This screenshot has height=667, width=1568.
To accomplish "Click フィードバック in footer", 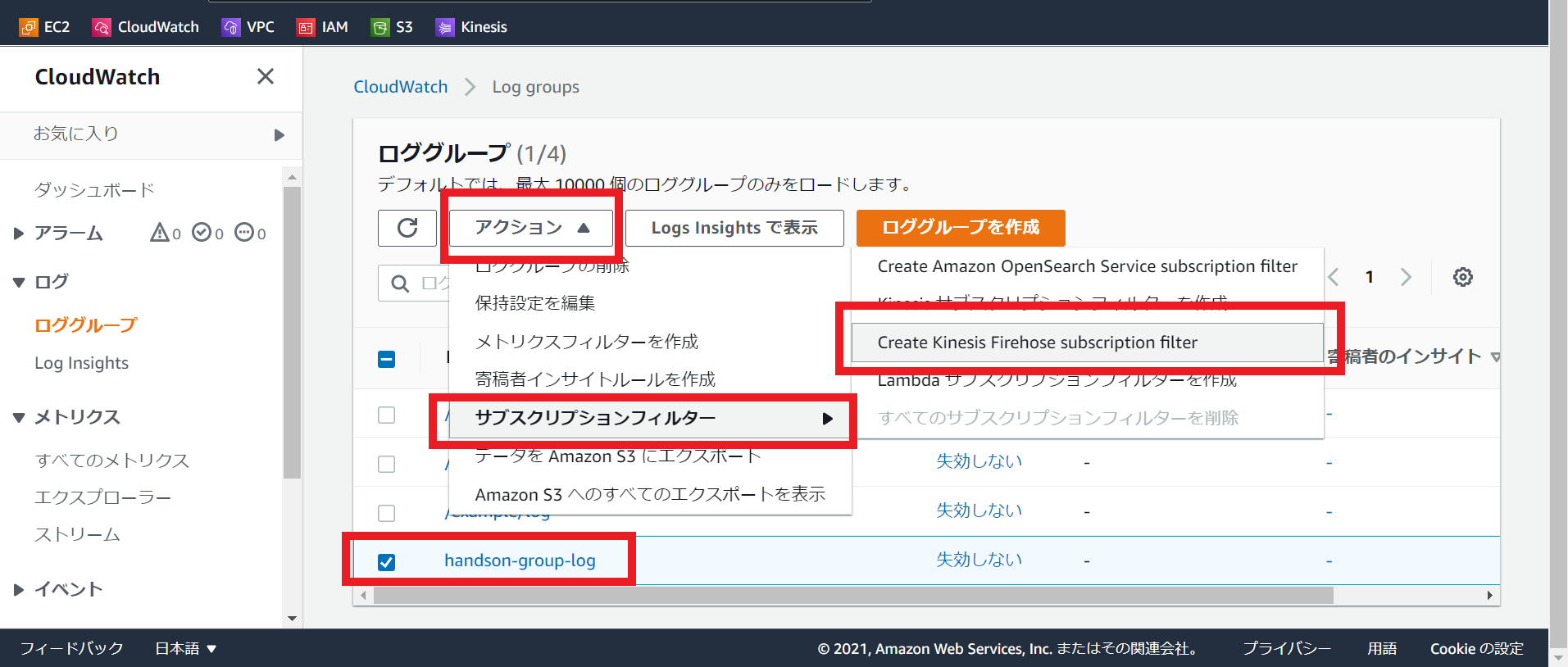I will tap(71, 648).
